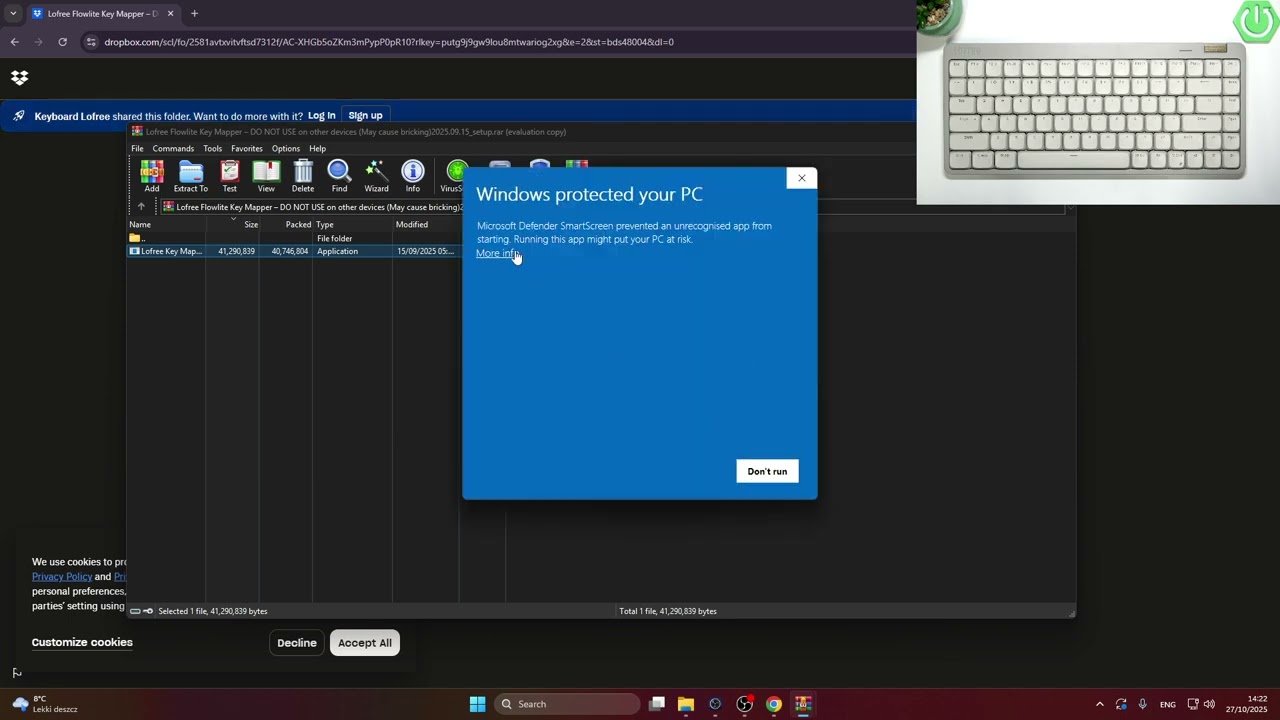Sort WinRAR list by Packed column
The height and width of the screenshot is (720, 1280).
click(x=286, y=225)
